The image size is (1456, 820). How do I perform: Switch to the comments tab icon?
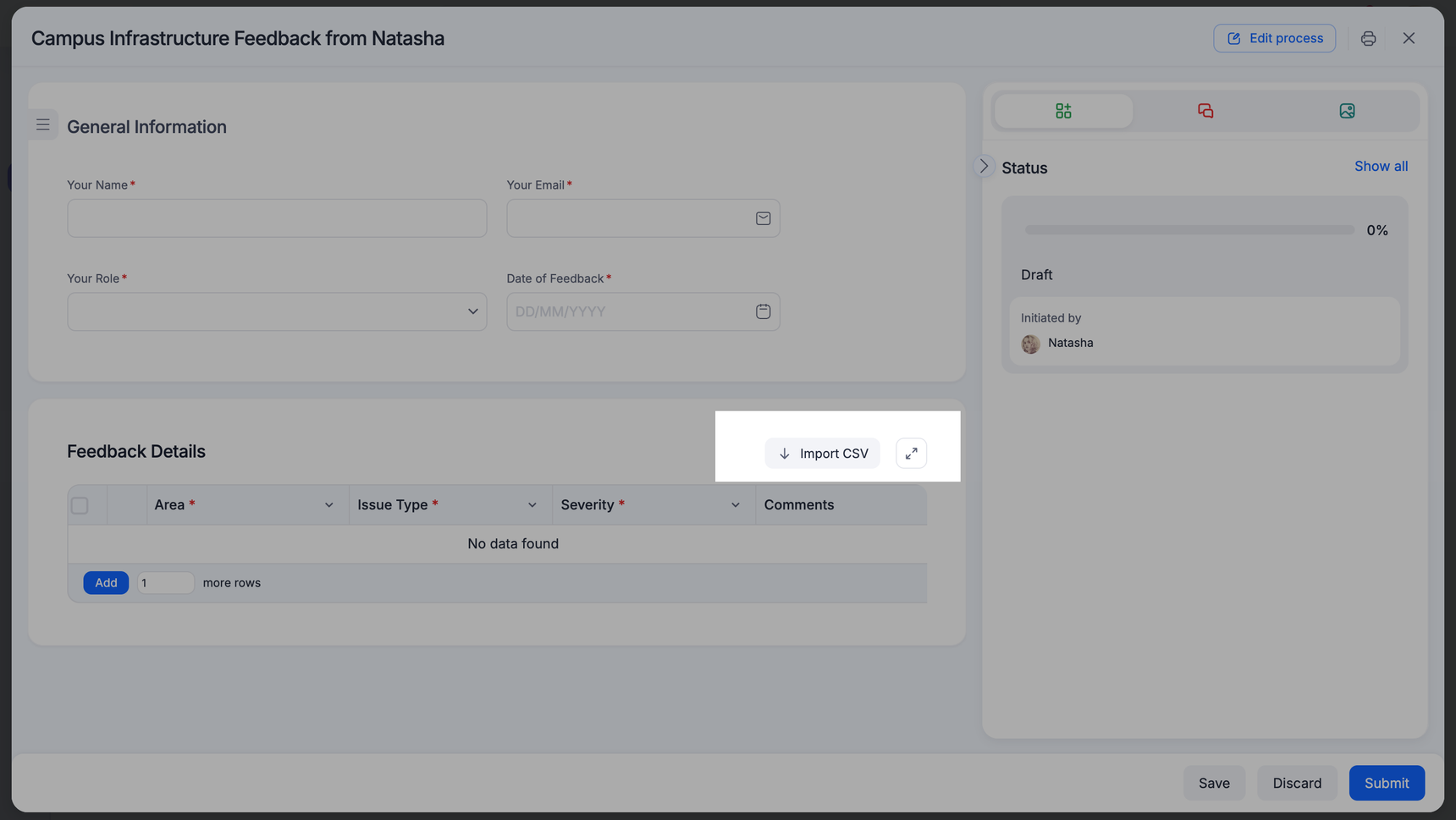1205,111
